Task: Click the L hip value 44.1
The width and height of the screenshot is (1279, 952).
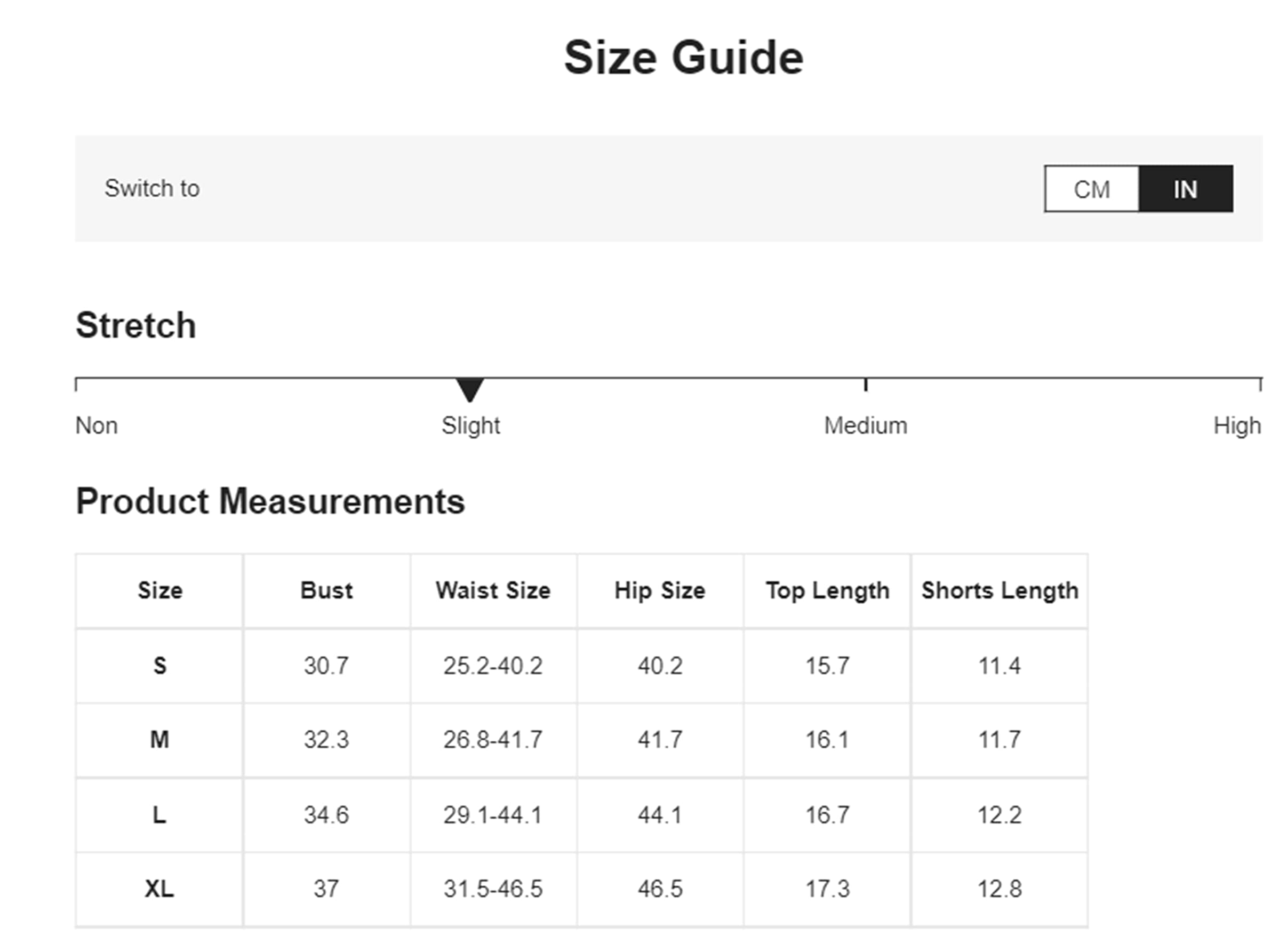Action: point(659,815)
